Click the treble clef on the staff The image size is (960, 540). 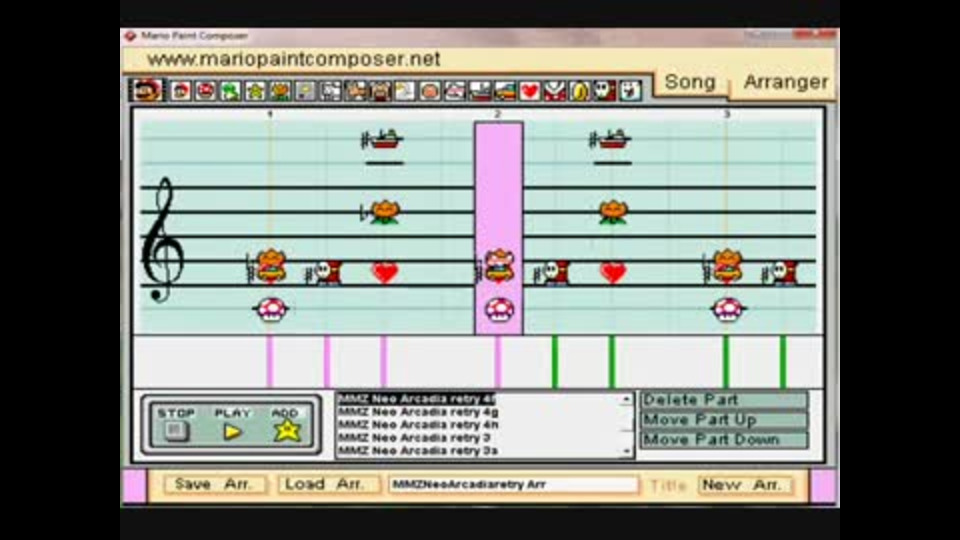pyautogui.click(x=163, y=240)
